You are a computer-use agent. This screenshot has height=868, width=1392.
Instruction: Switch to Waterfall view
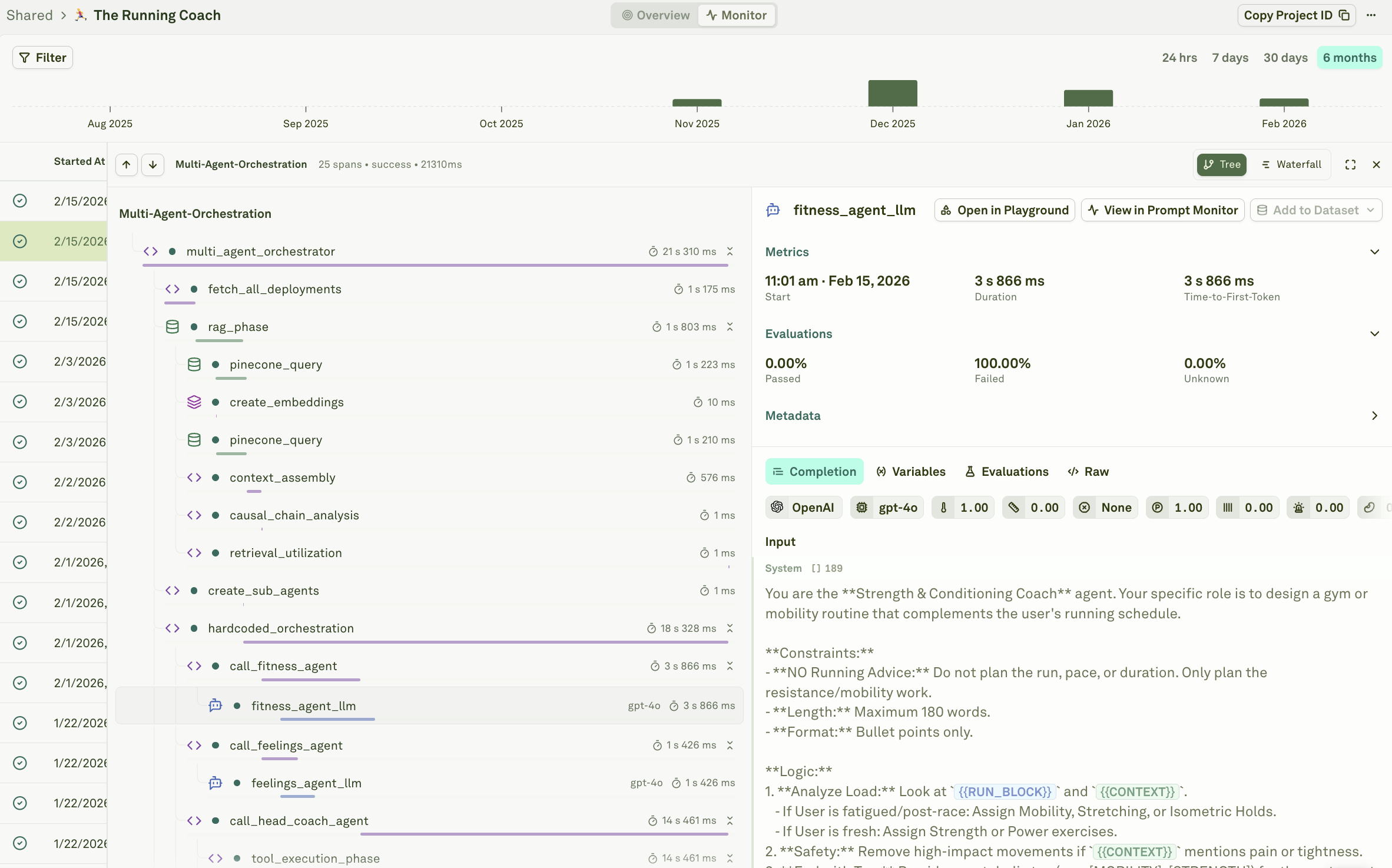pyautogui.click(x=1291, y=164)
